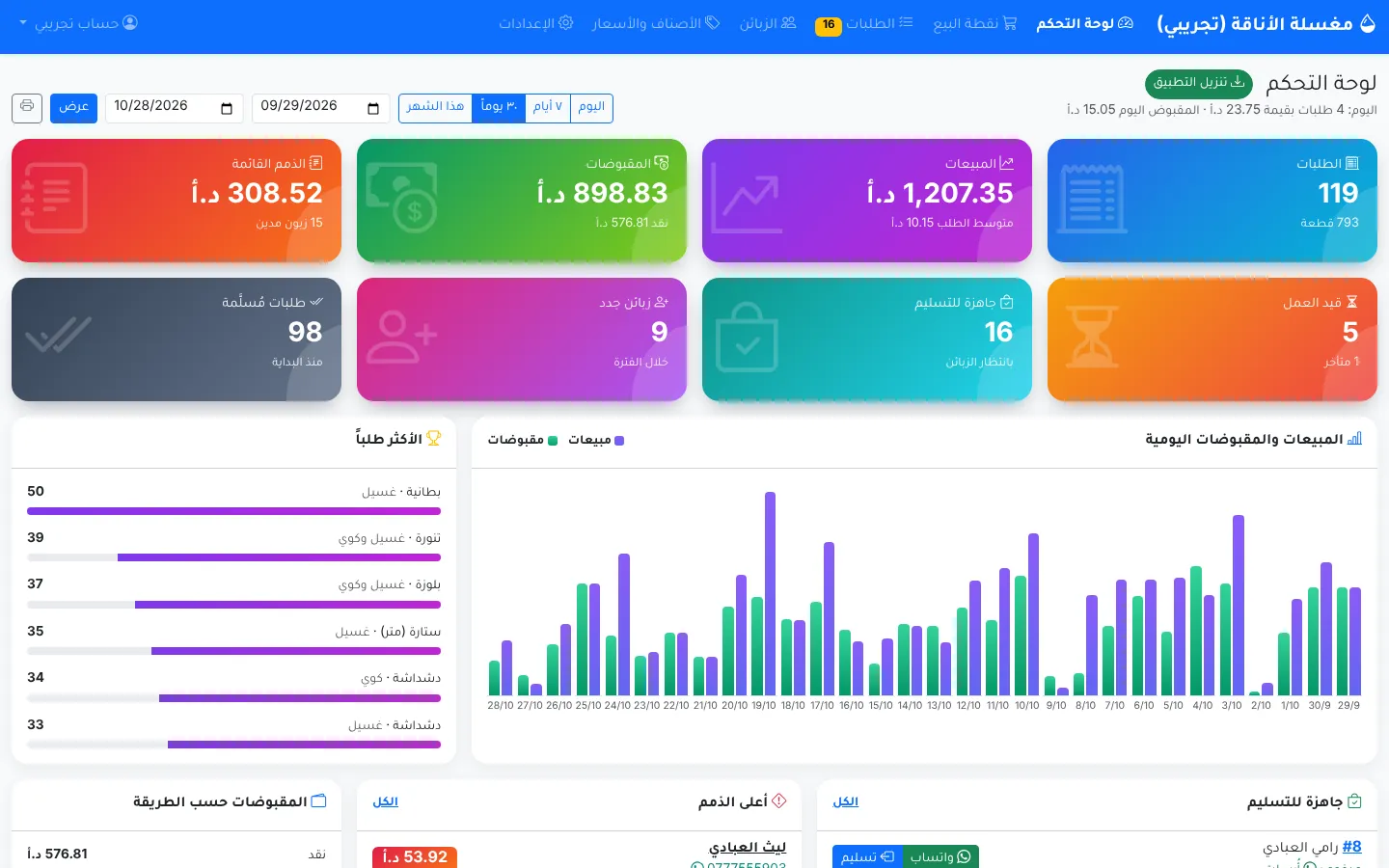This screenshot has width=1389, height=868.
Task: Click the 09/29/2026 start date field
Action: click(320, 108)
